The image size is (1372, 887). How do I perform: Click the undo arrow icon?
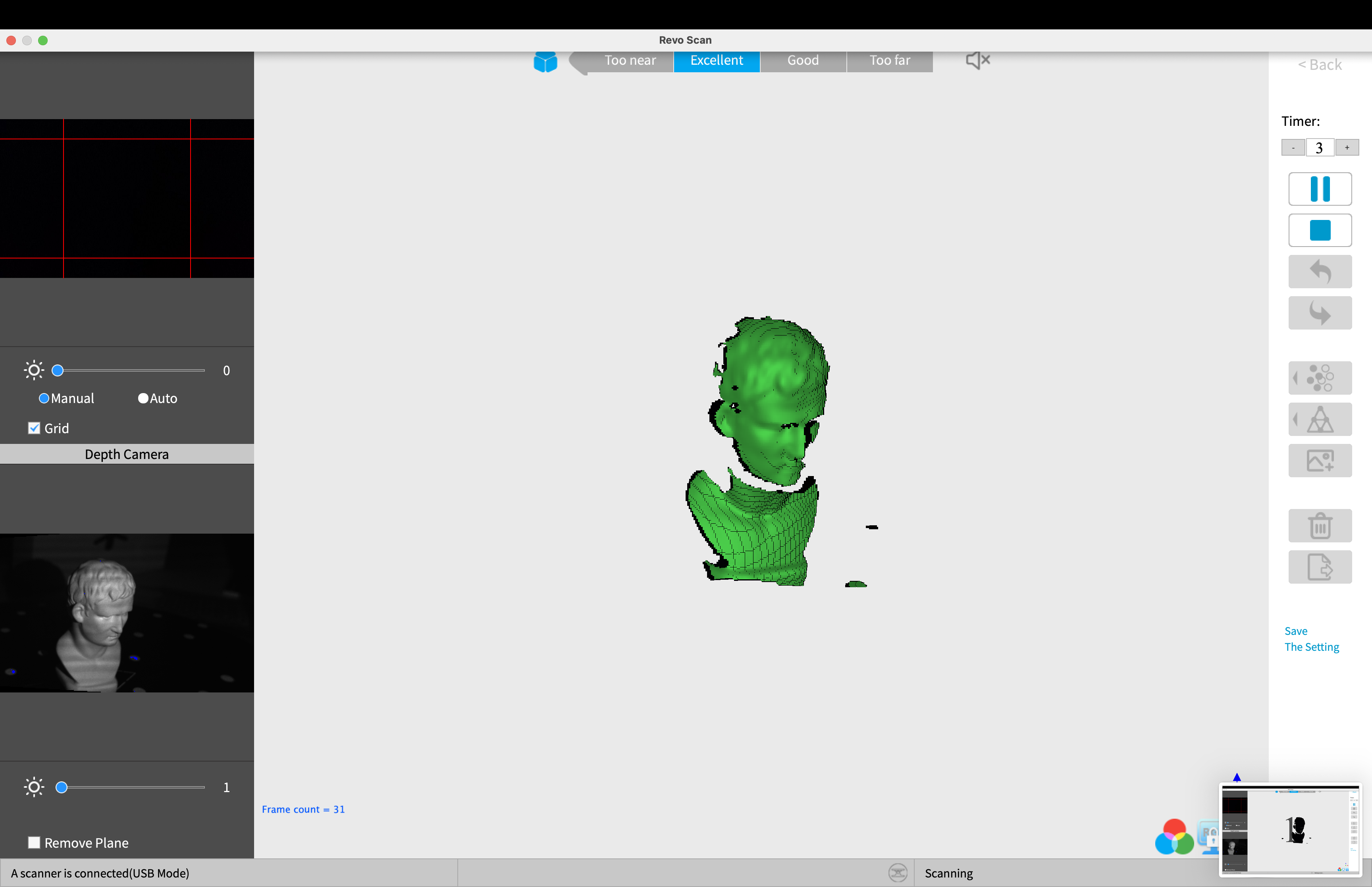click(x=1319, y=272)
